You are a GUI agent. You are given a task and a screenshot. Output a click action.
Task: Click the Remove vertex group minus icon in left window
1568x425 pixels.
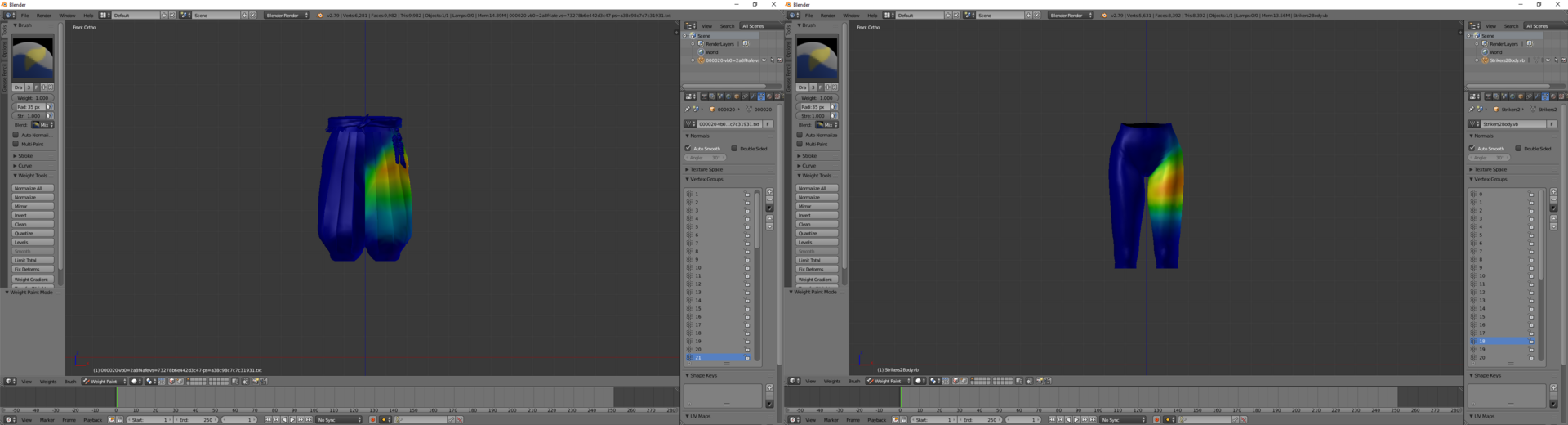coord(769,199)
